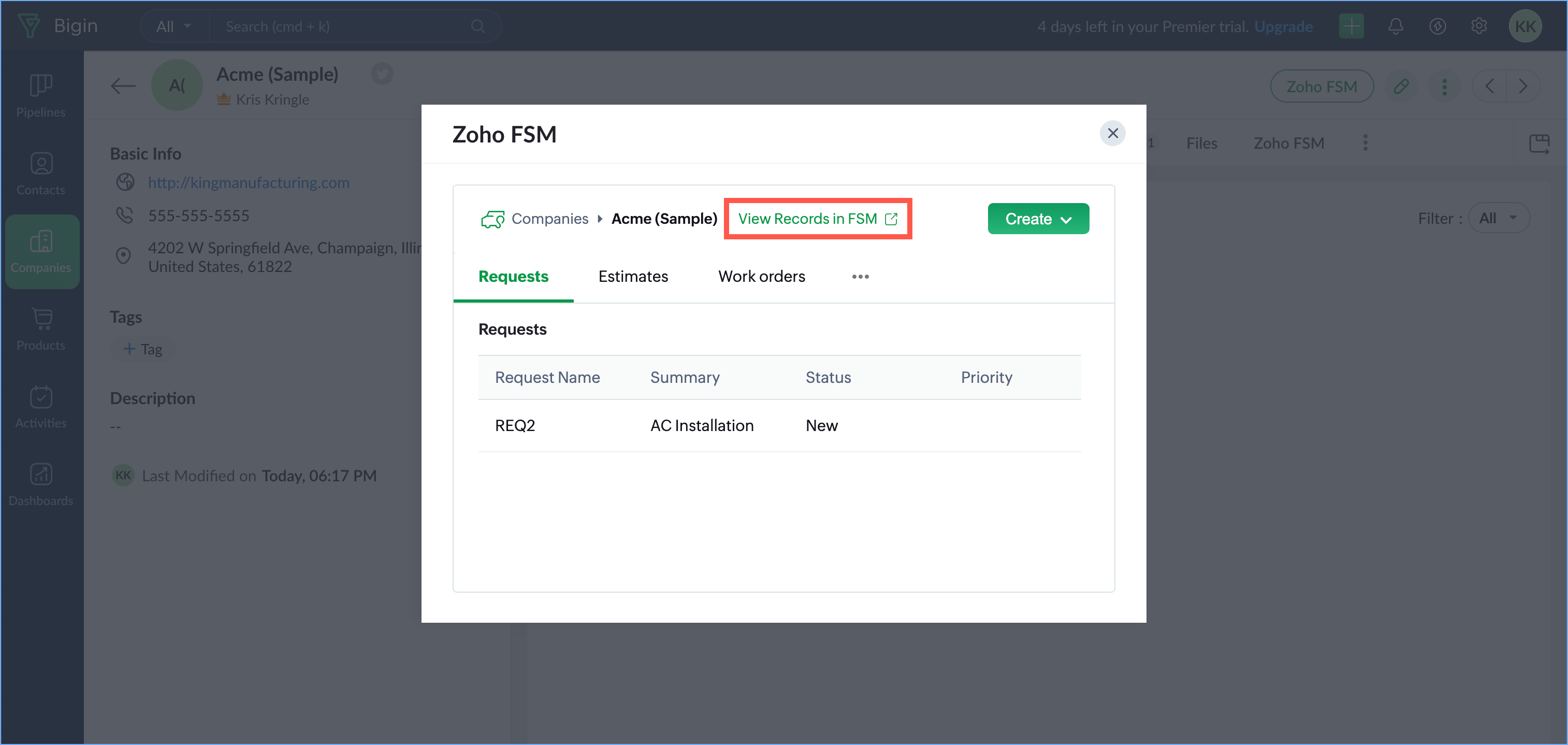The image size is (1568, 745).
Task: Switch to the Estimates tab
Action: tap(633, 277)
